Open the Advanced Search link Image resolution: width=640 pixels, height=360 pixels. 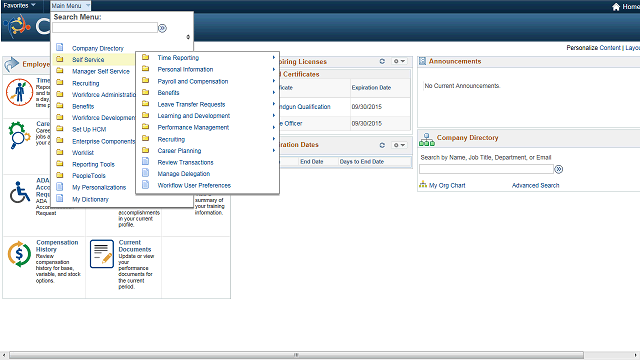536,185
